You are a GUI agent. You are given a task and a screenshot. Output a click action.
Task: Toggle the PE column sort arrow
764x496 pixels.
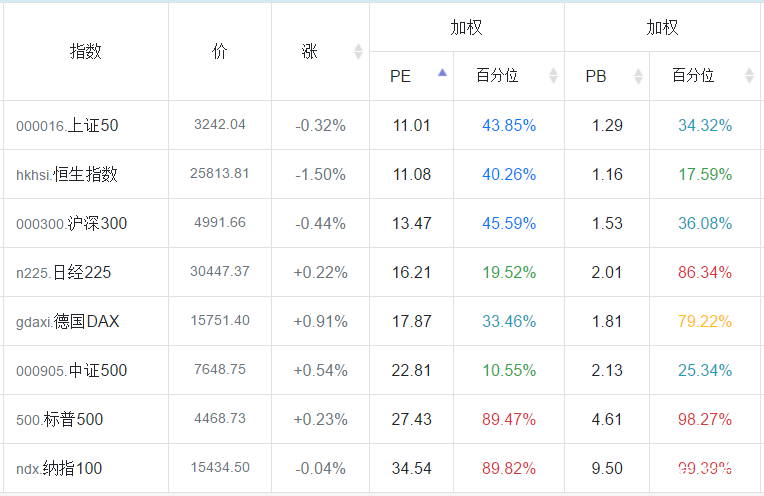pos(442,73)
